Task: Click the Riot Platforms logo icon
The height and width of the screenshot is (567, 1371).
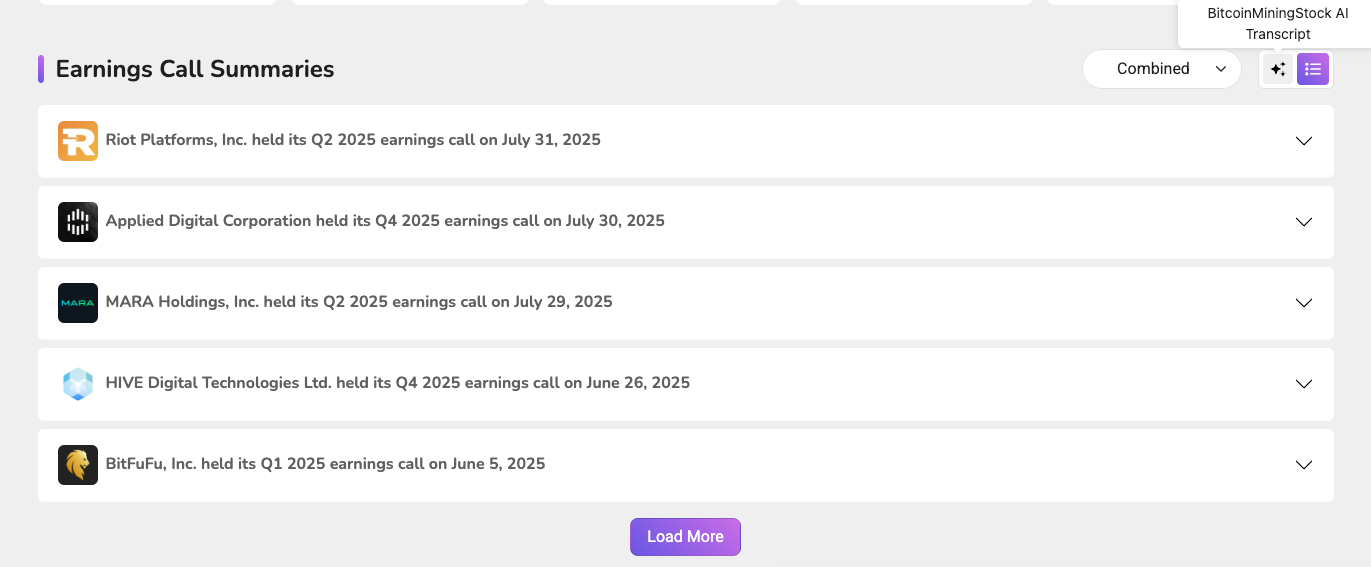Action: (x=78, y=141)
